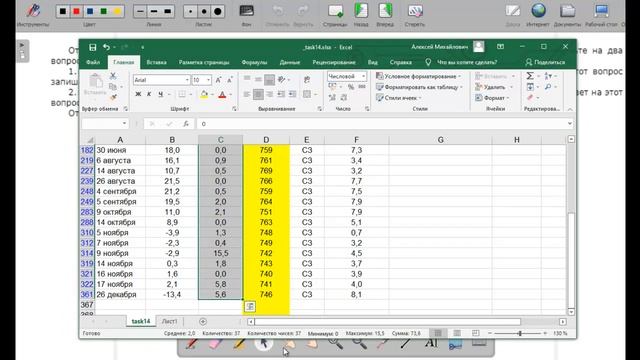Viewport: 640px width, 360px height.
Task: Click the font color A icon
Action: 222,94
